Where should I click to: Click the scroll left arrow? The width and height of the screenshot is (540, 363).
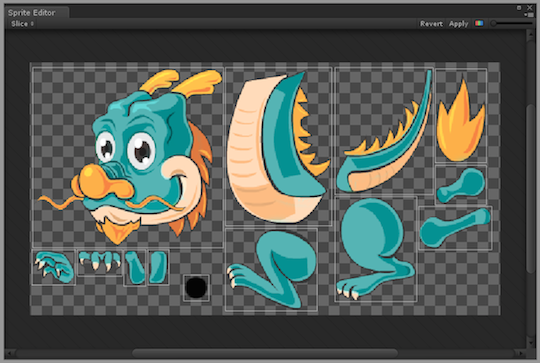pos(9,353)
